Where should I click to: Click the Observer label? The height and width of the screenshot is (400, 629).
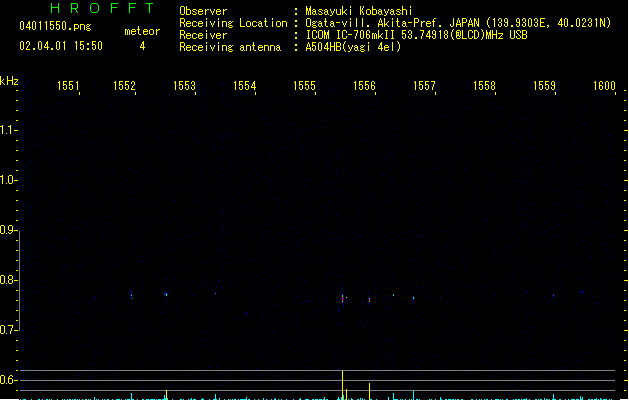pos(203,11)
